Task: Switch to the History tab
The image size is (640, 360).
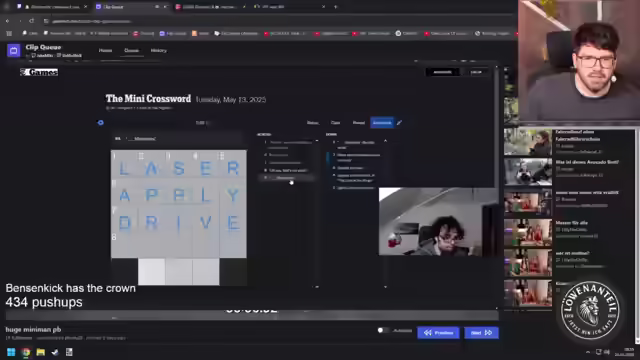Action: point(159,50)
